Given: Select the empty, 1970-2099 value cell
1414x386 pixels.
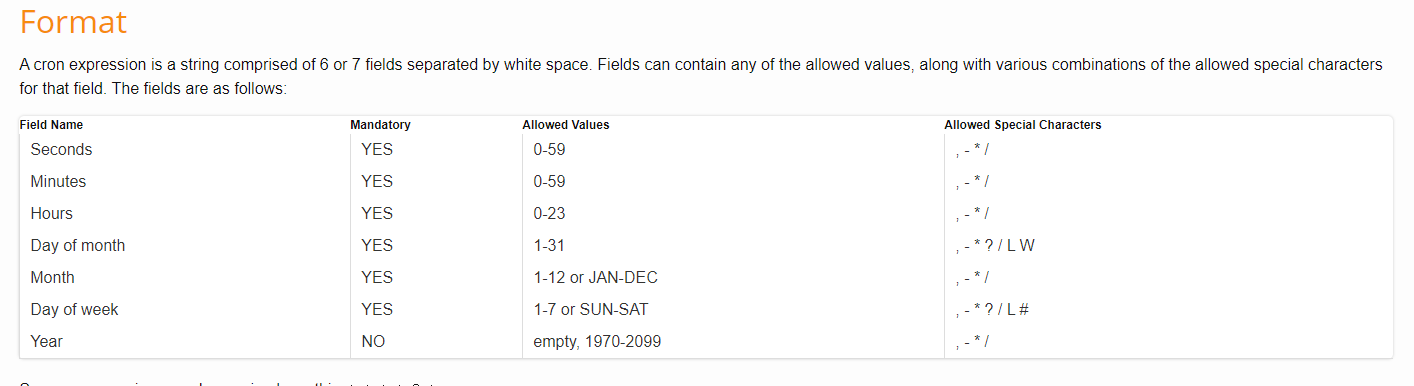Looking at the screenshot, I should (x=597, y=342).
